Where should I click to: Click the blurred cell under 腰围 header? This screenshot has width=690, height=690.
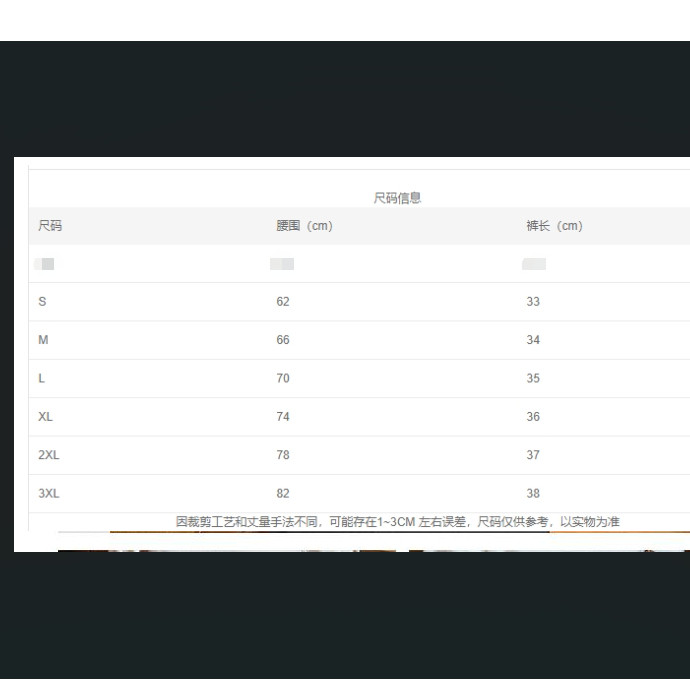282,264
